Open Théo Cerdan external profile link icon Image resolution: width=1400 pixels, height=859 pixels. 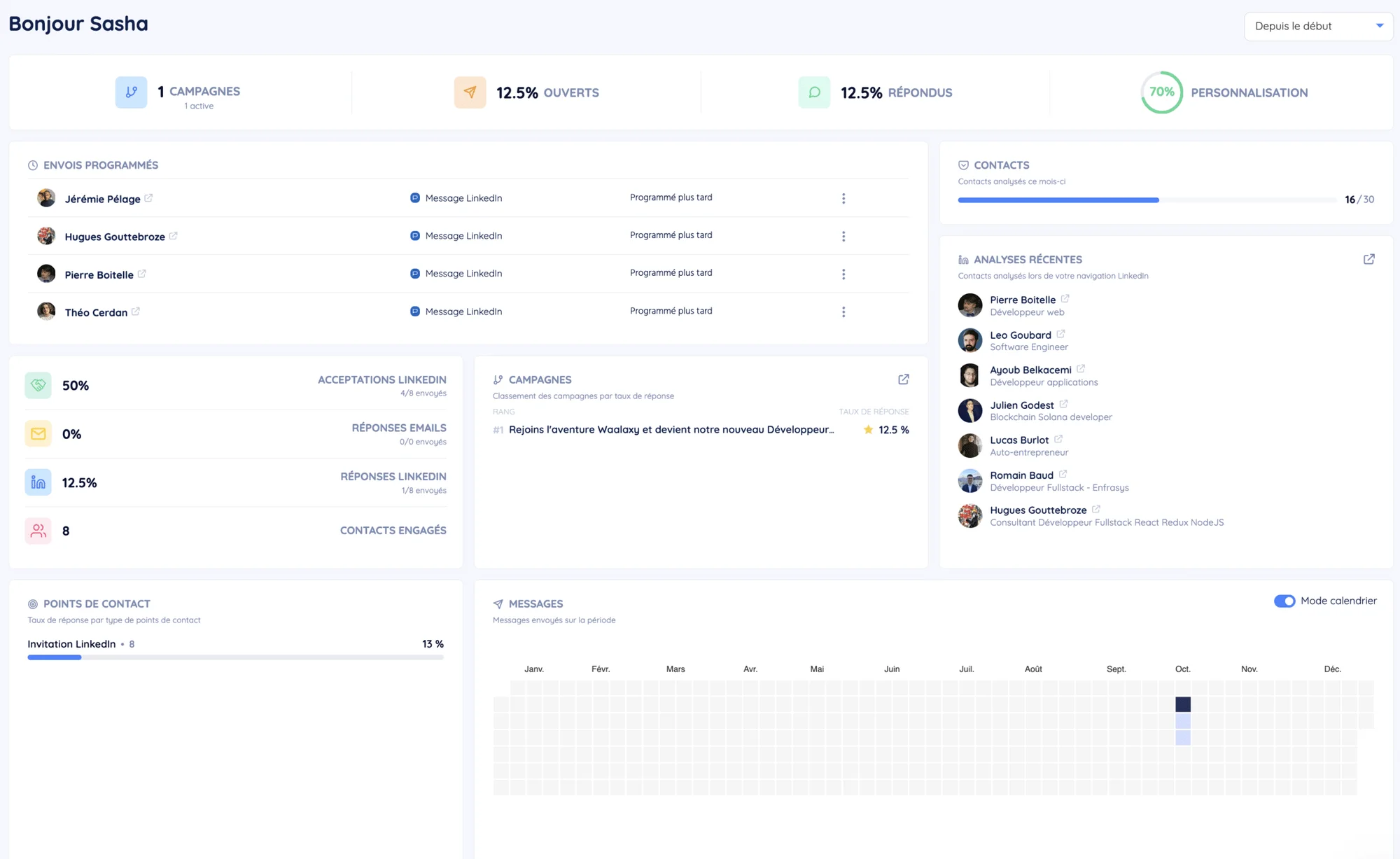(x=136, y=312)
